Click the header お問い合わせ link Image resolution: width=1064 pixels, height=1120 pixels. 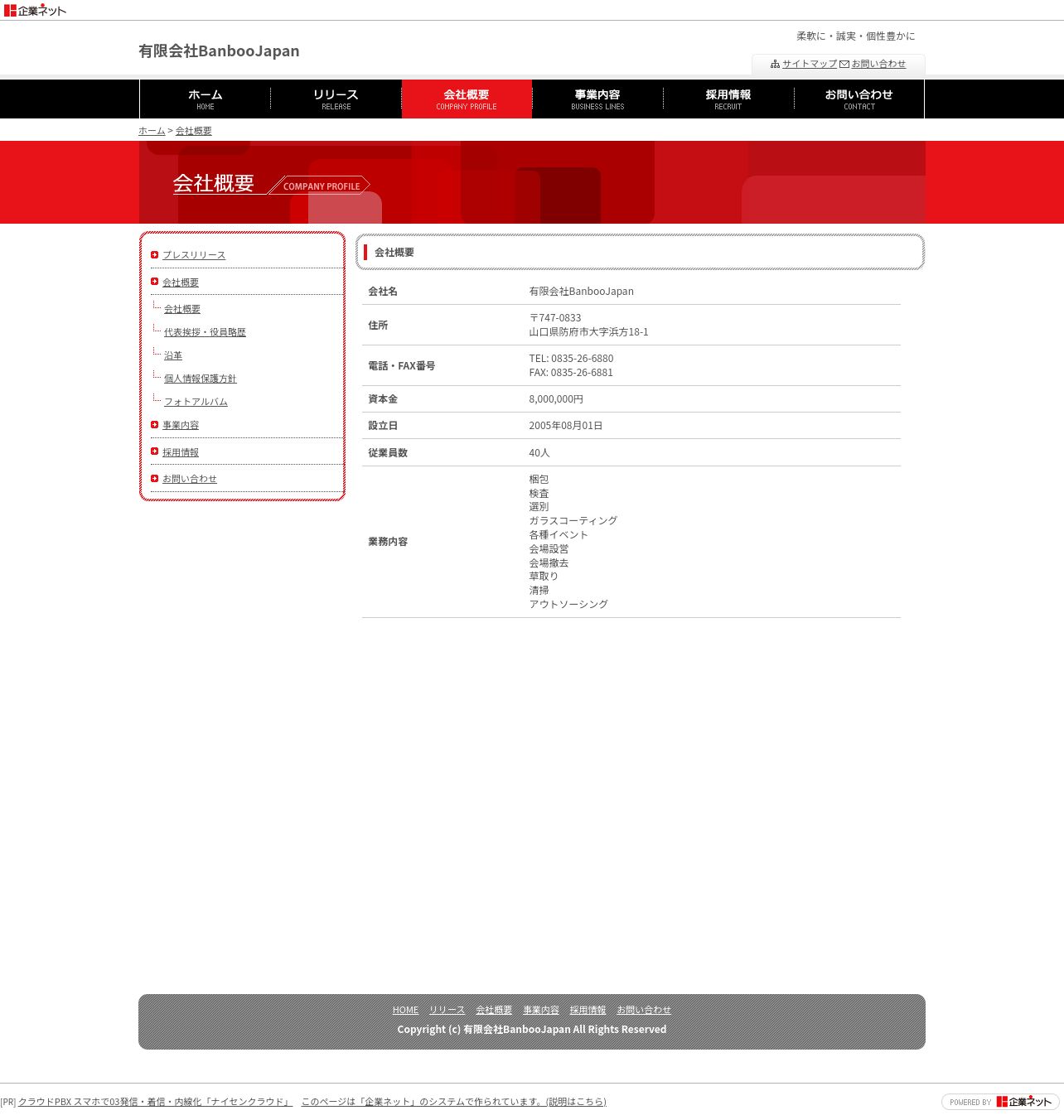tap(878, 64)
